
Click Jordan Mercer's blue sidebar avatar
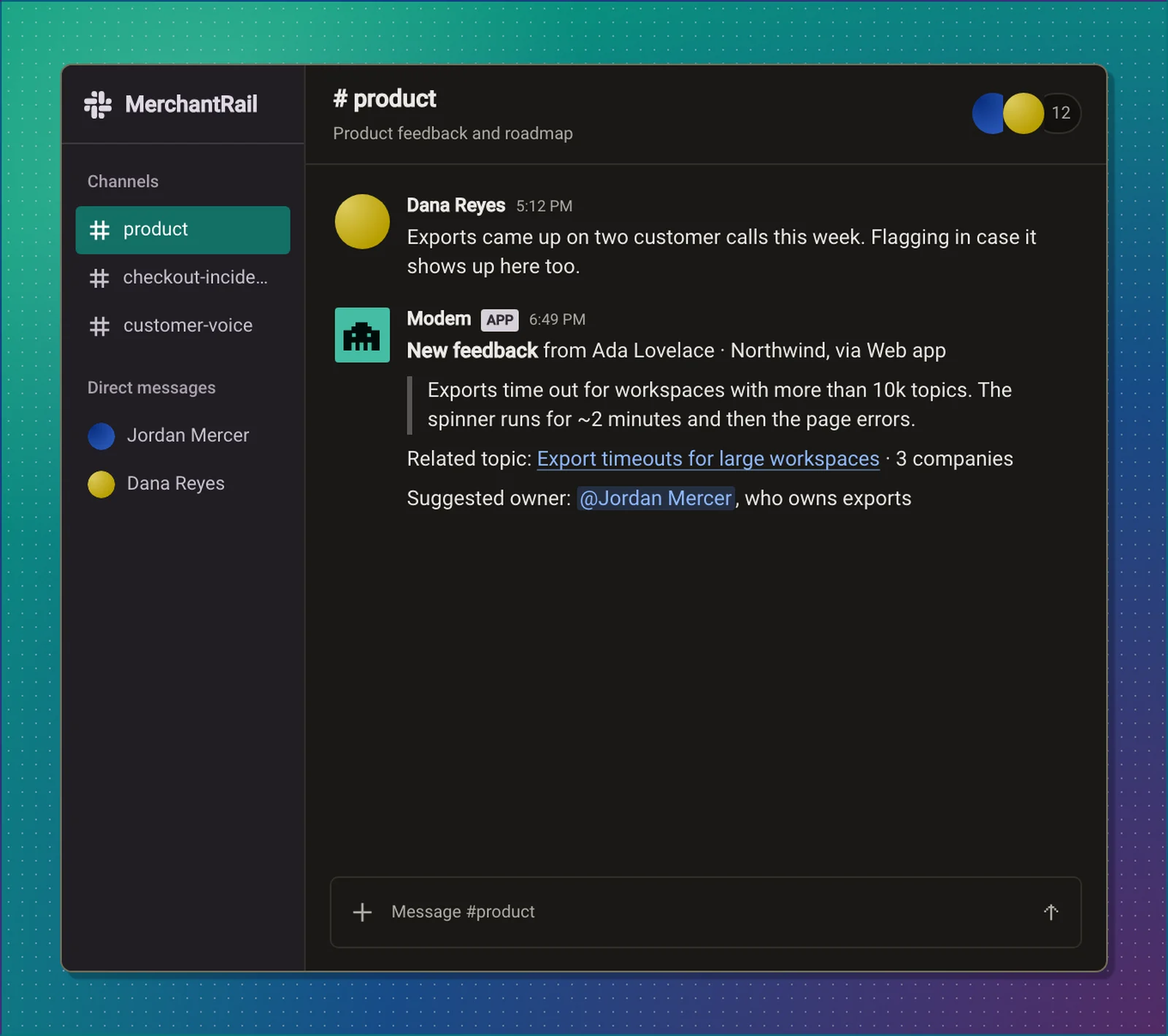[101, 436]
